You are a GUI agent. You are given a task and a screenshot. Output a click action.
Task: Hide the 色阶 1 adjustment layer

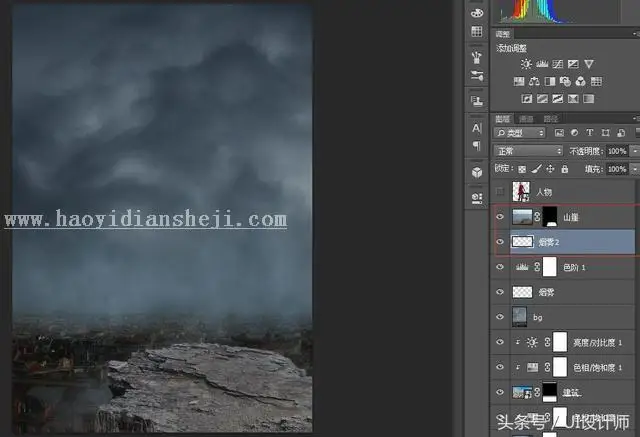(x=500, y=267)
